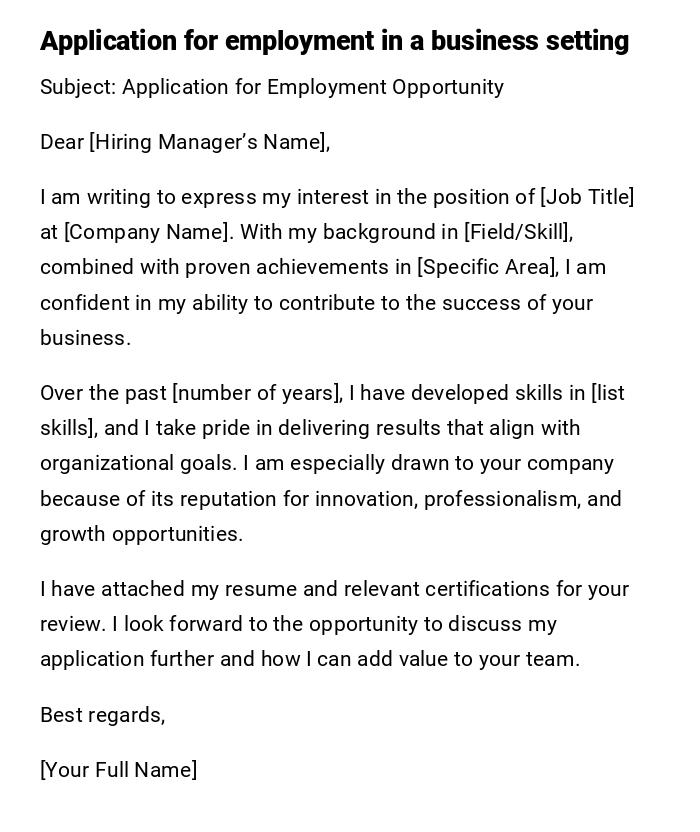Click the "Best regards," closing line

(x=102, y=715)
